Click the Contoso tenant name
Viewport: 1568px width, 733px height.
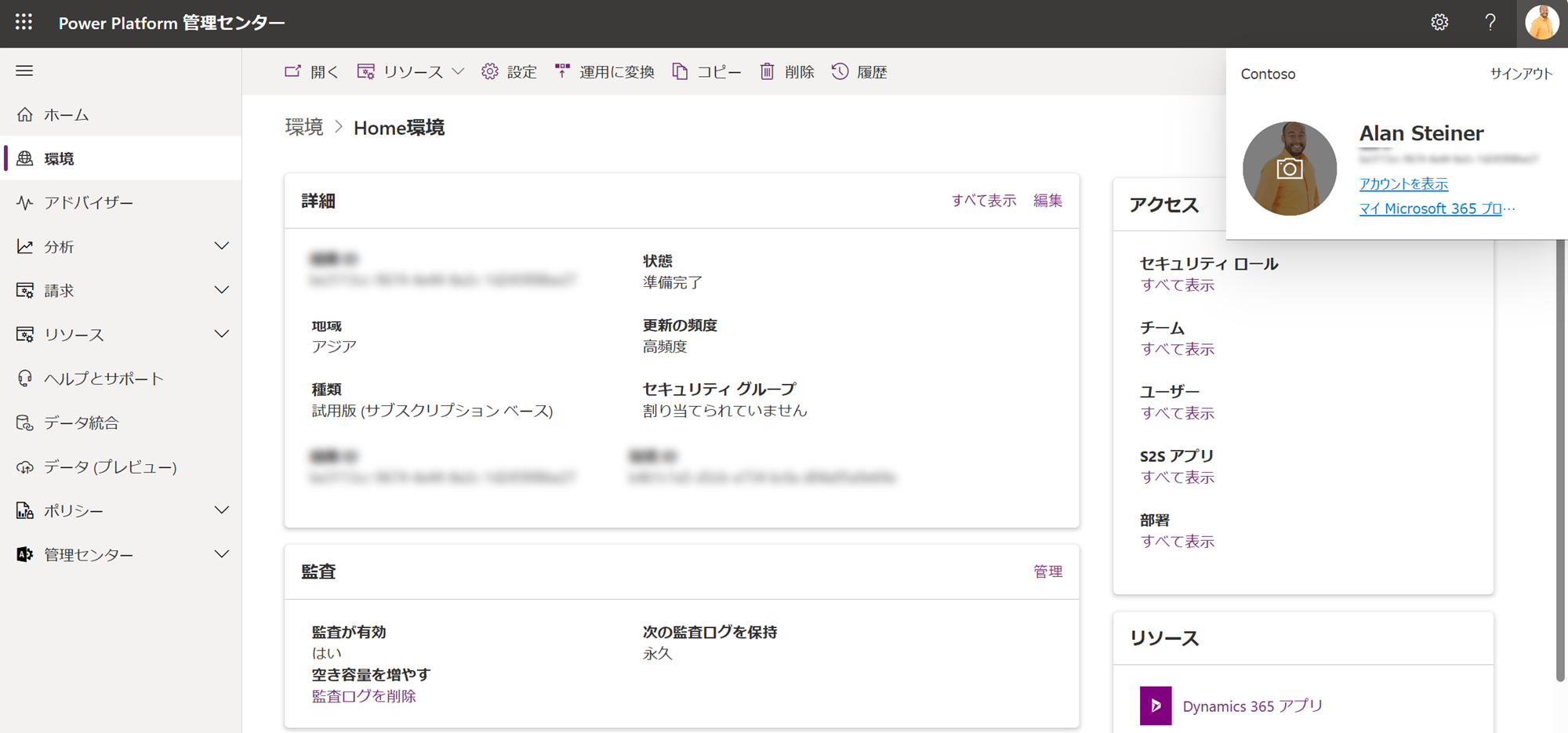1268,74
